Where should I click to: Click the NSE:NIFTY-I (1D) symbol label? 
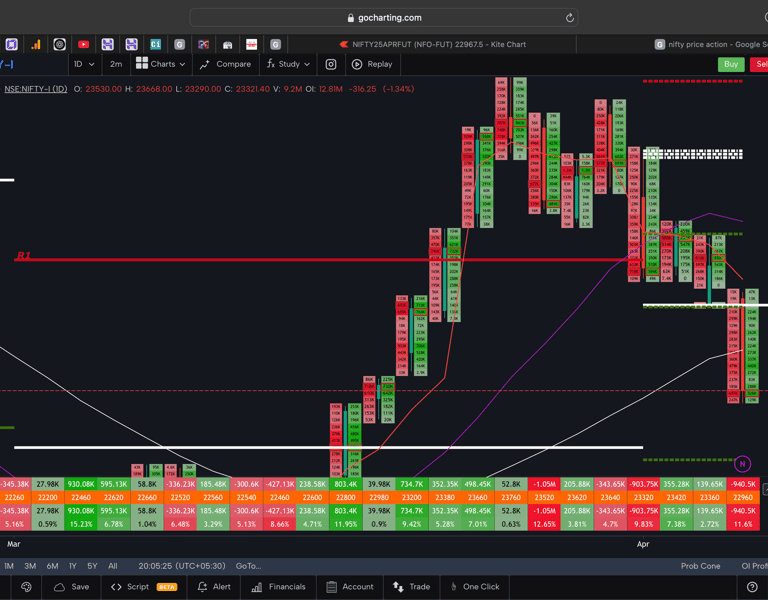tap(36, 89)
